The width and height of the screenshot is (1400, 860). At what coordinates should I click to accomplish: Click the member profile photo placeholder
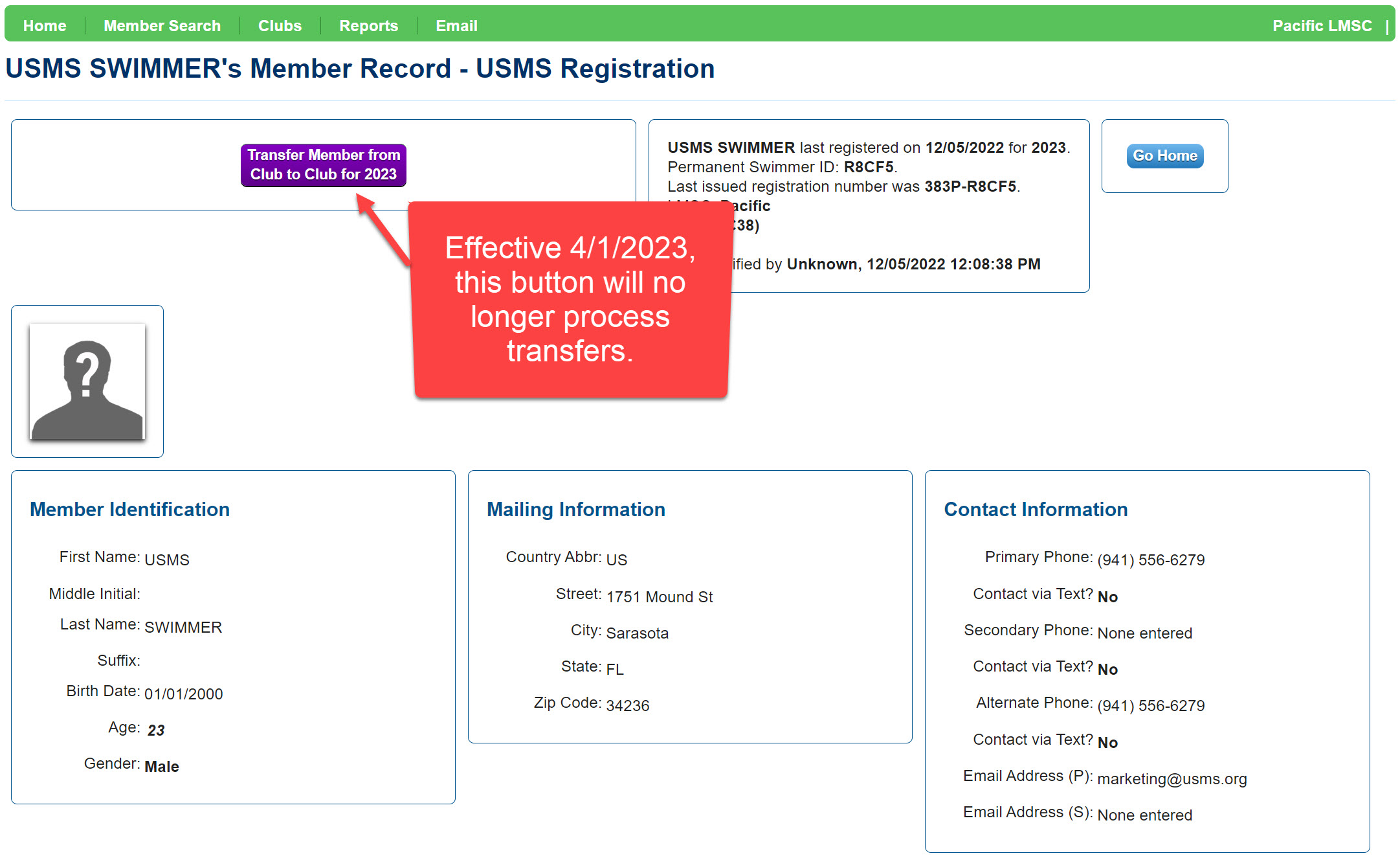coord(87,381)
